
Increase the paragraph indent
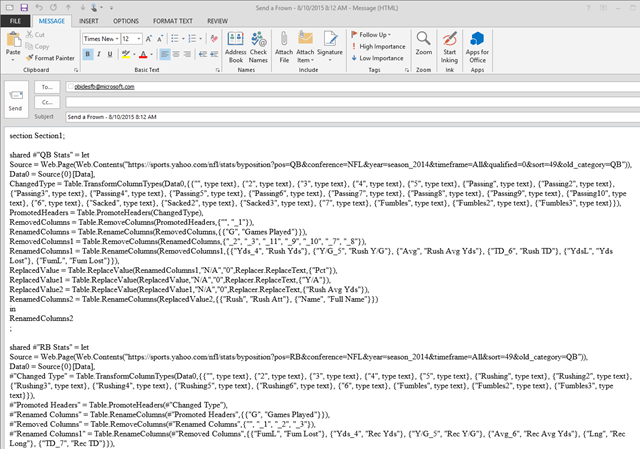pos(214,54)
